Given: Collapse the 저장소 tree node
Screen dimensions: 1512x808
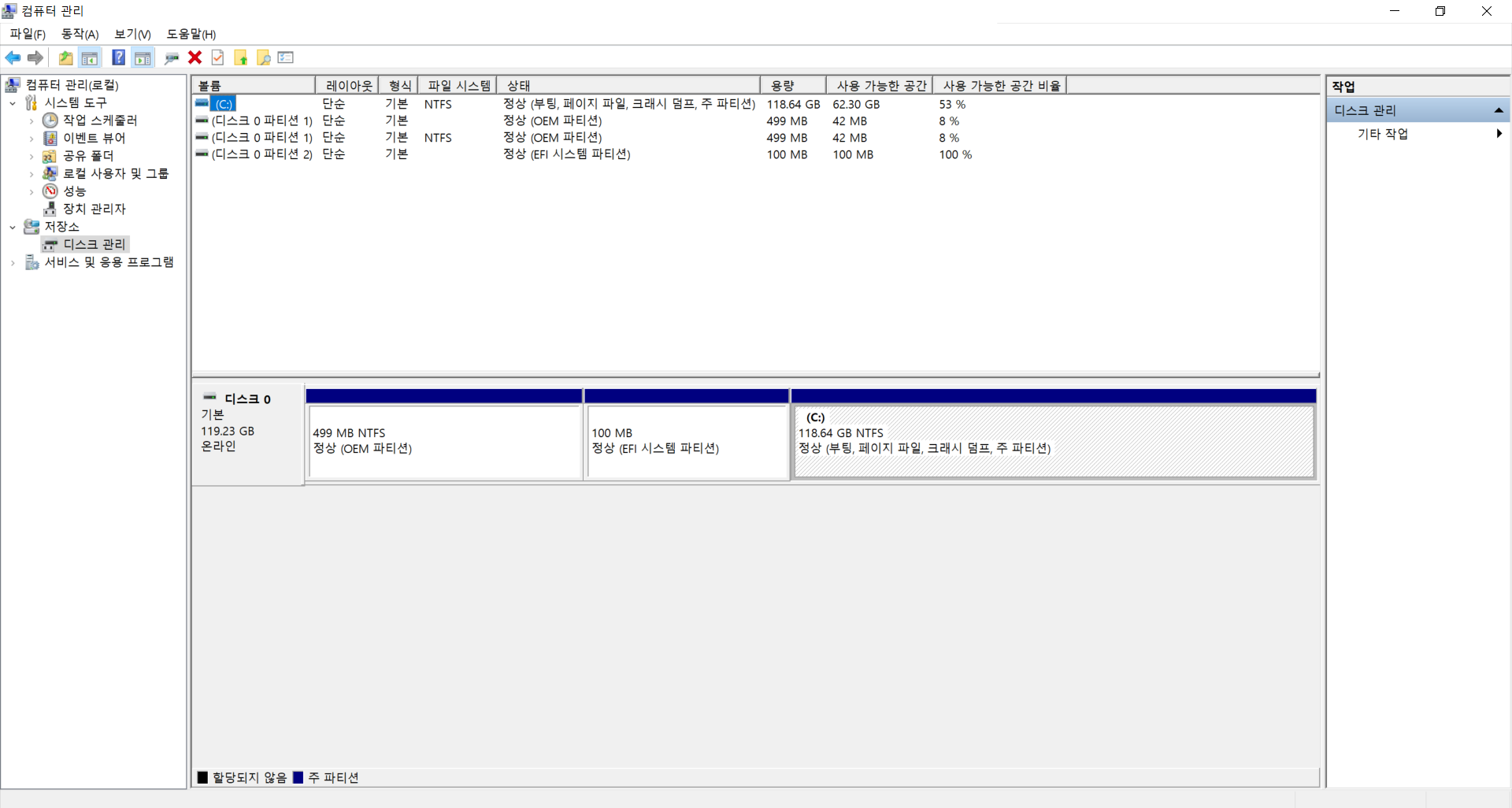Looking at the screenshot, I should pos(13,227).
